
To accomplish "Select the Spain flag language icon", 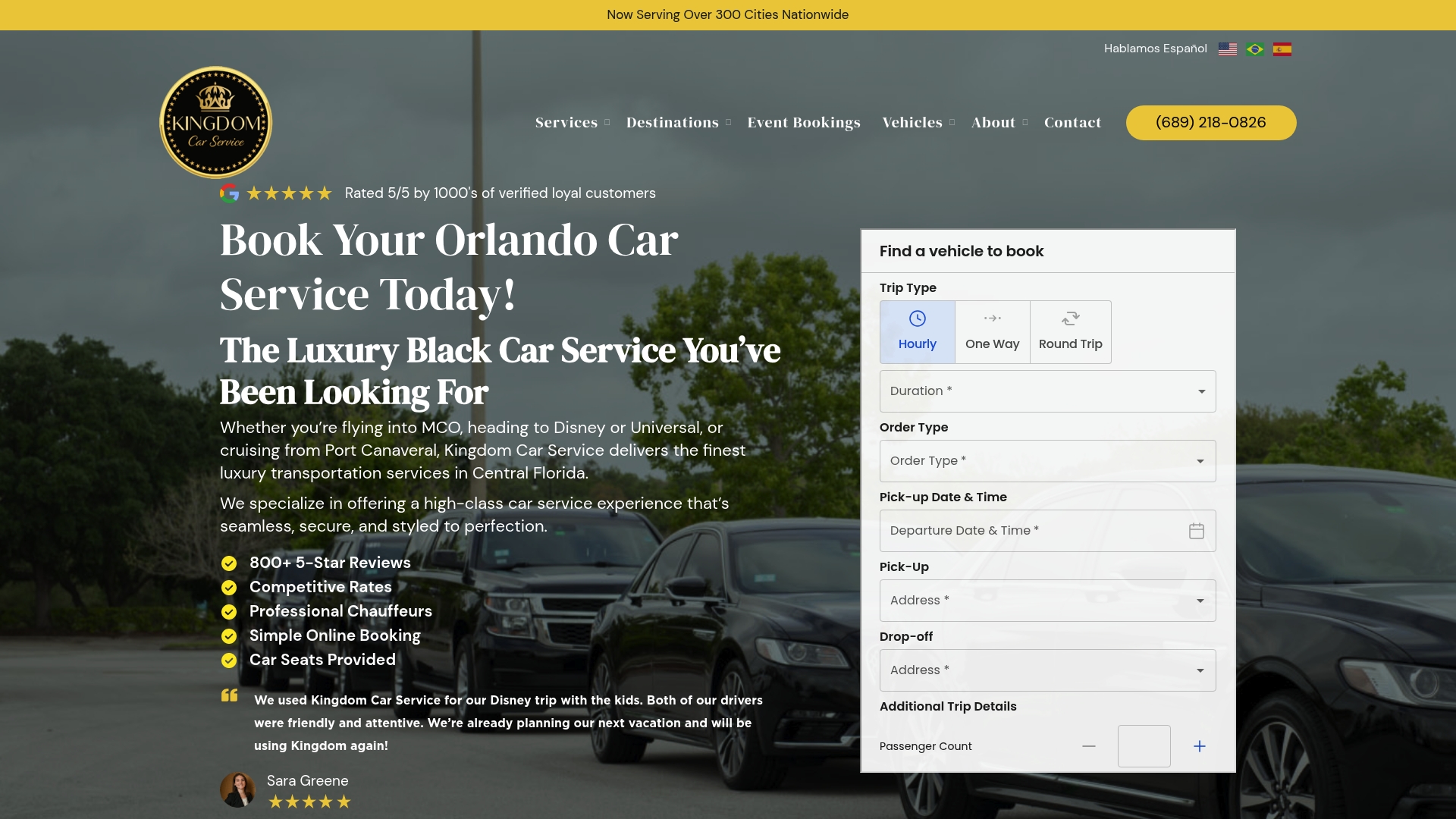I will pos(1282,49).
